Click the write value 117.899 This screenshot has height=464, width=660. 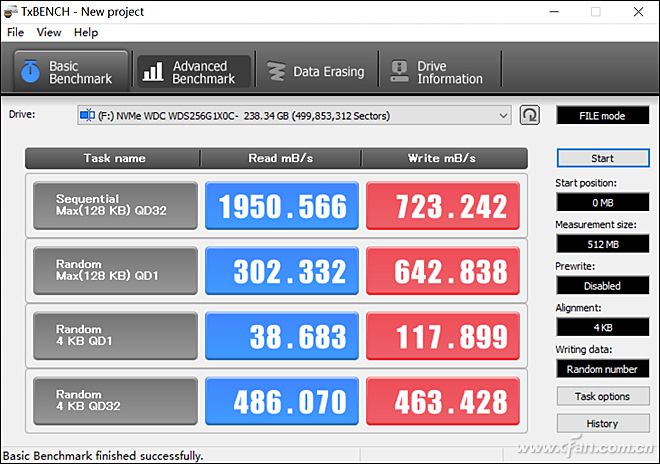point(443,336)
